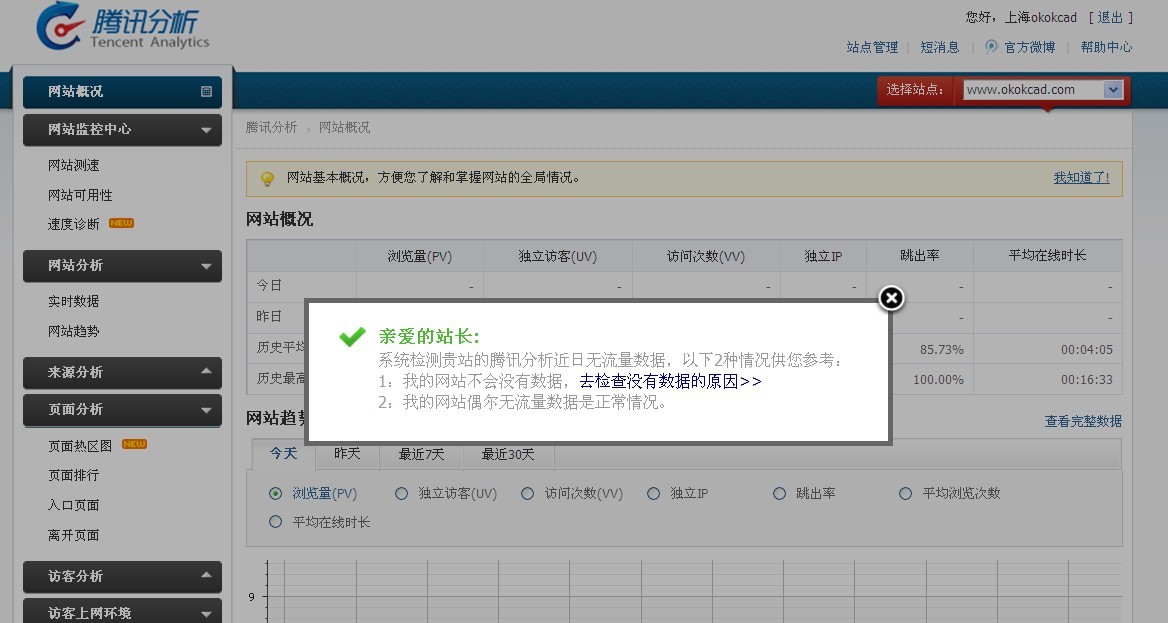Click the 85.73% bounce rate cell

point(942,350)
